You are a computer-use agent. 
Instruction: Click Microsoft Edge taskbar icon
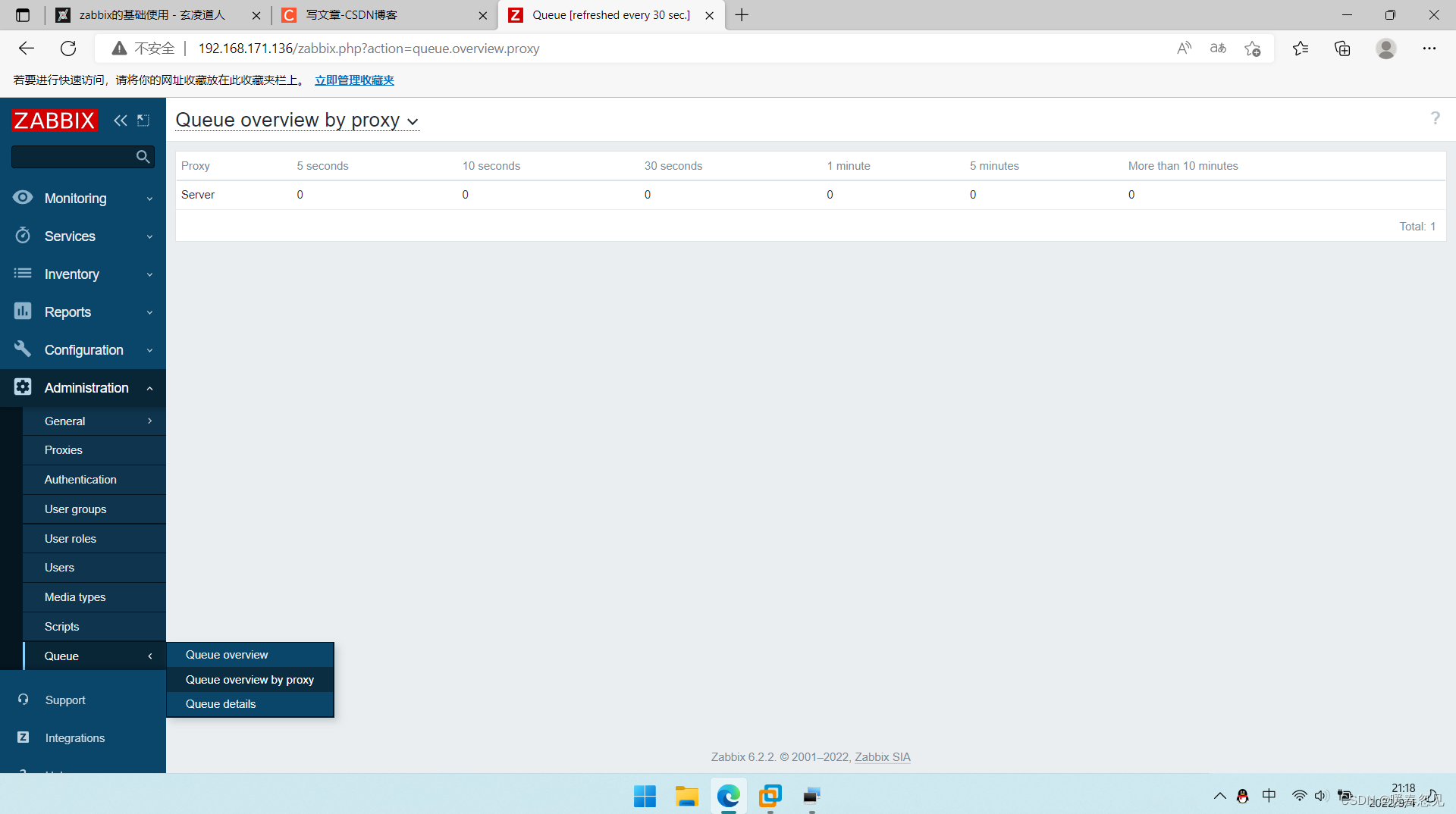click(x=728, y=796)
